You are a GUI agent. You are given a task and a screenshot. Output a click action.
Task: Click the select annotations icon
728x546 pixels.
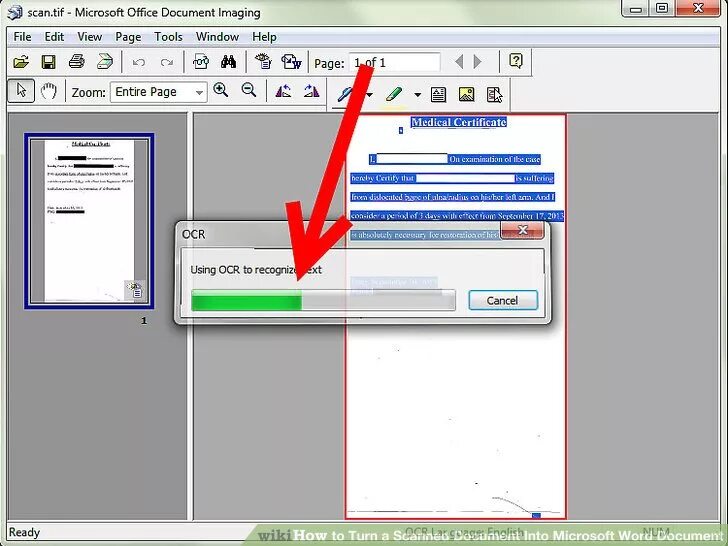click(x=494, y=94)
